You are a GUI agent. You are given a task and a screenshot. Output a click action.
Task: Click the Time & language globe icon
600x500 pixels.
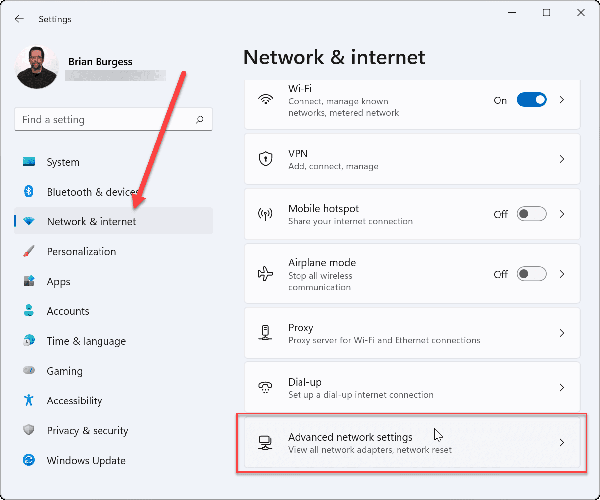pyautogui.click(x=29, y=340)
